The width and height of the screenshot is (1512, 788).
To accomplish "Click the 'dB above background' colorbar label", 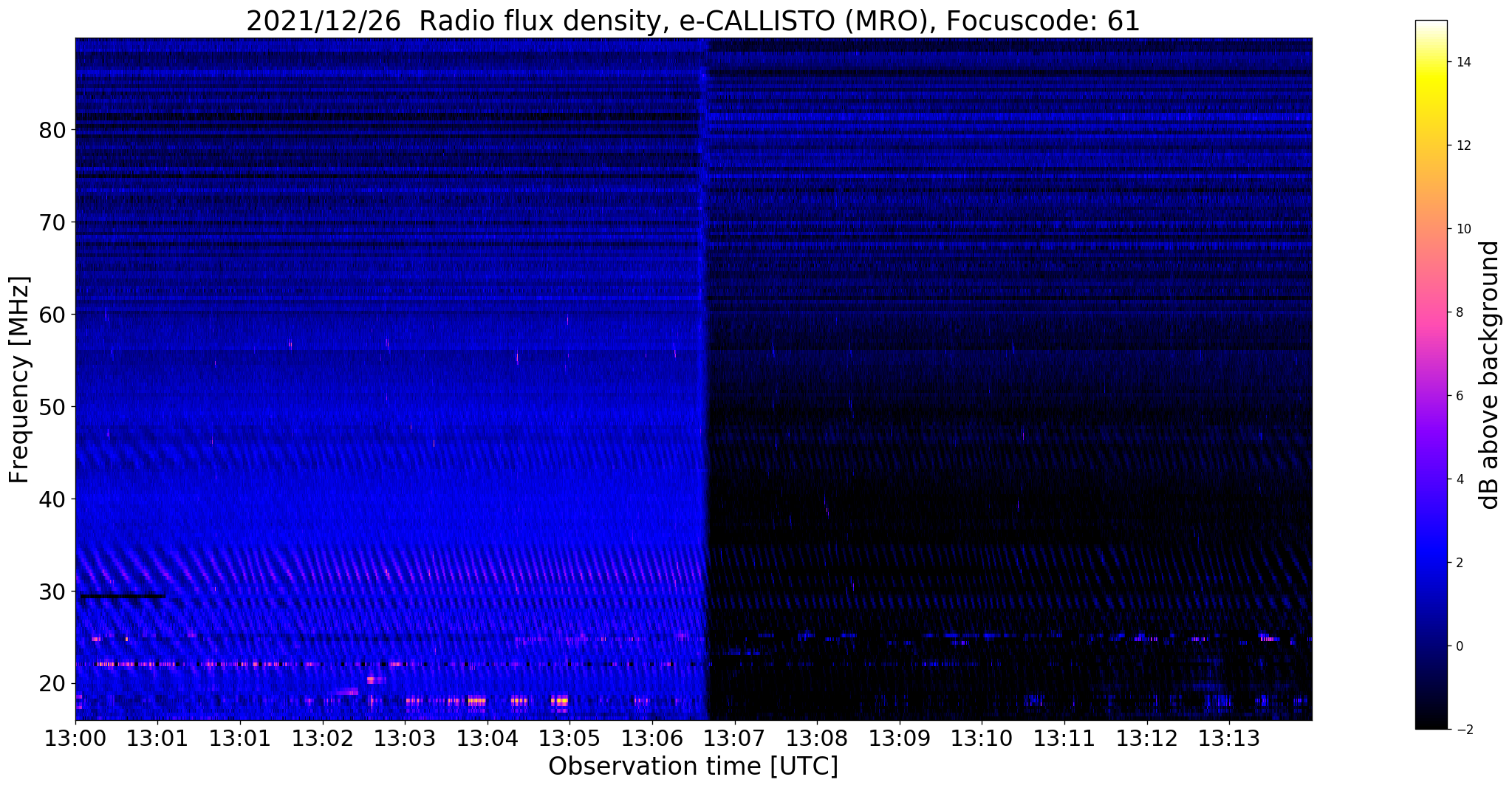I will coord(1490,374).
